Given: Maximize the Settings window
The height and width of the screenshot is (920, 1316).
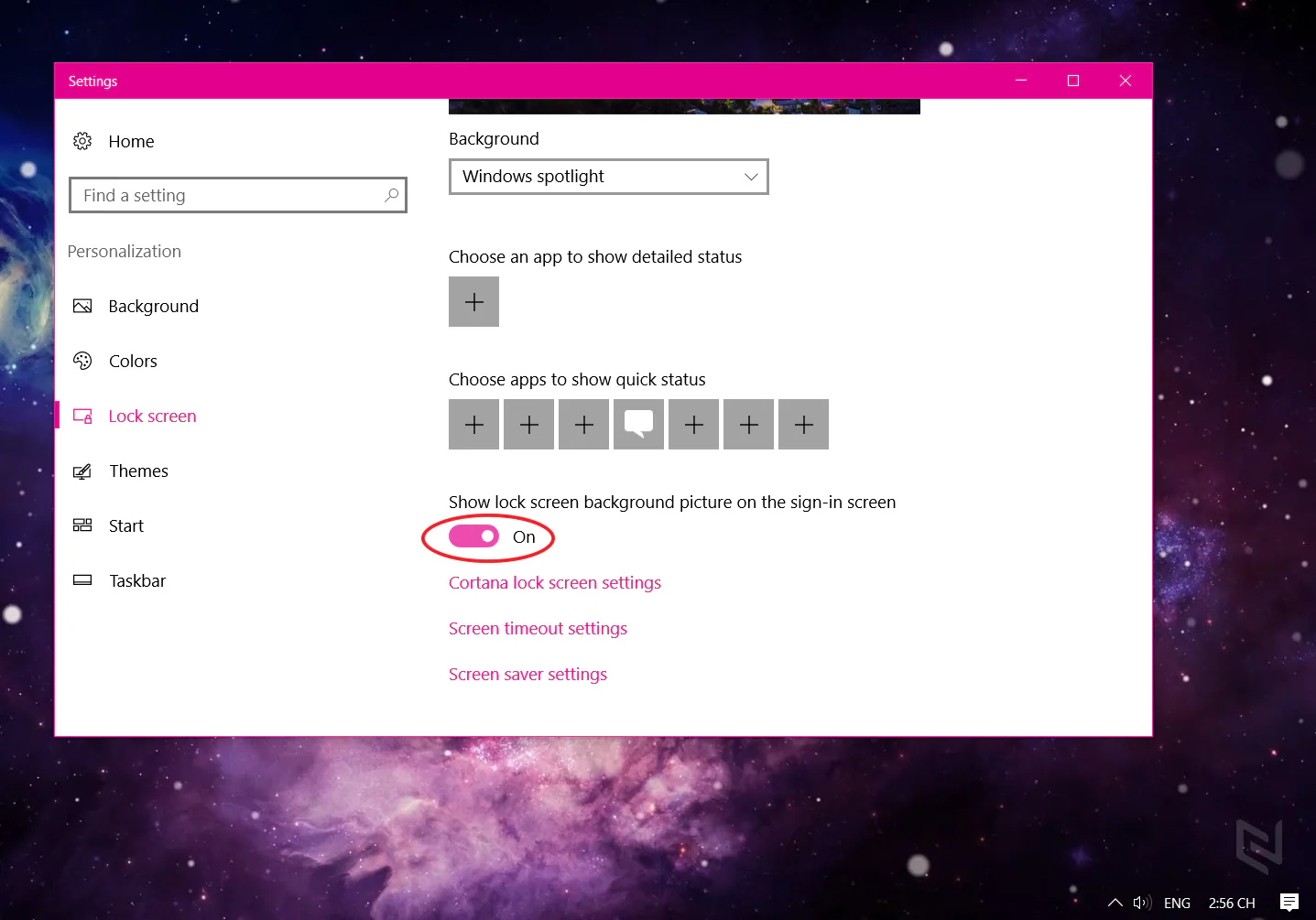Looking at the screenshot, I should [x=1073, y=81].
